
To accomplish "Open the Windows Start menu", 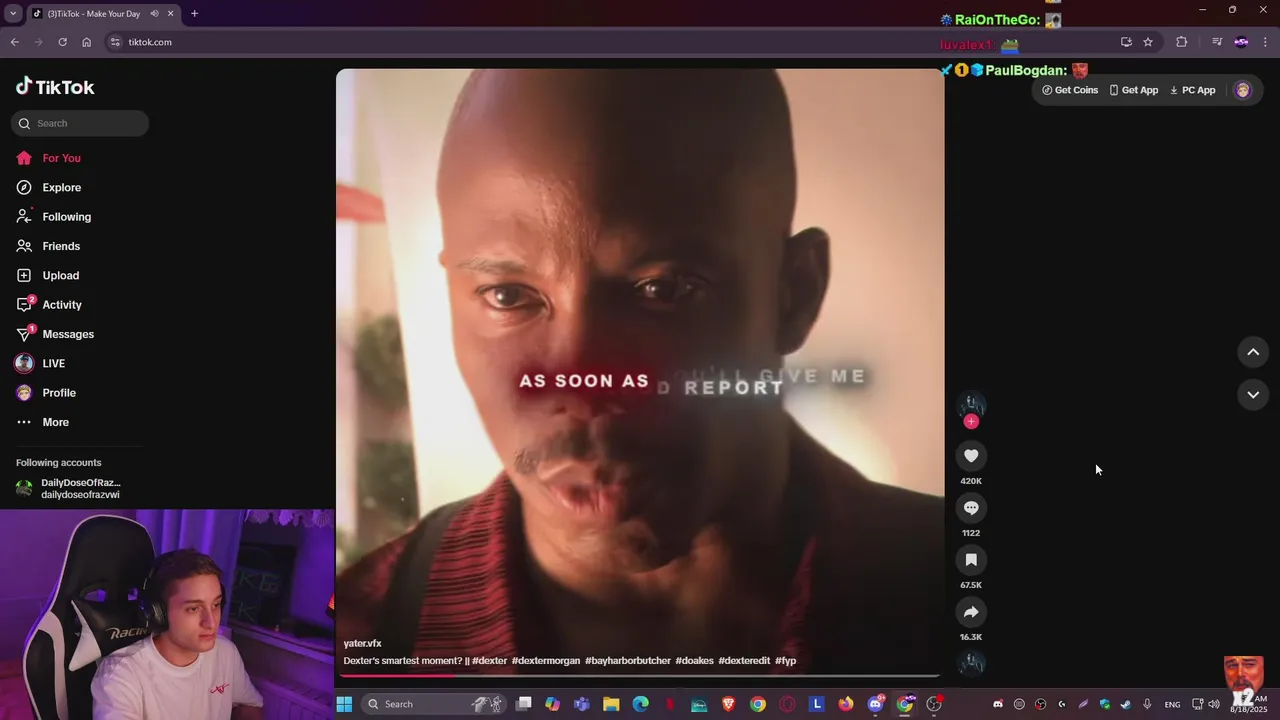I will 344,704.
